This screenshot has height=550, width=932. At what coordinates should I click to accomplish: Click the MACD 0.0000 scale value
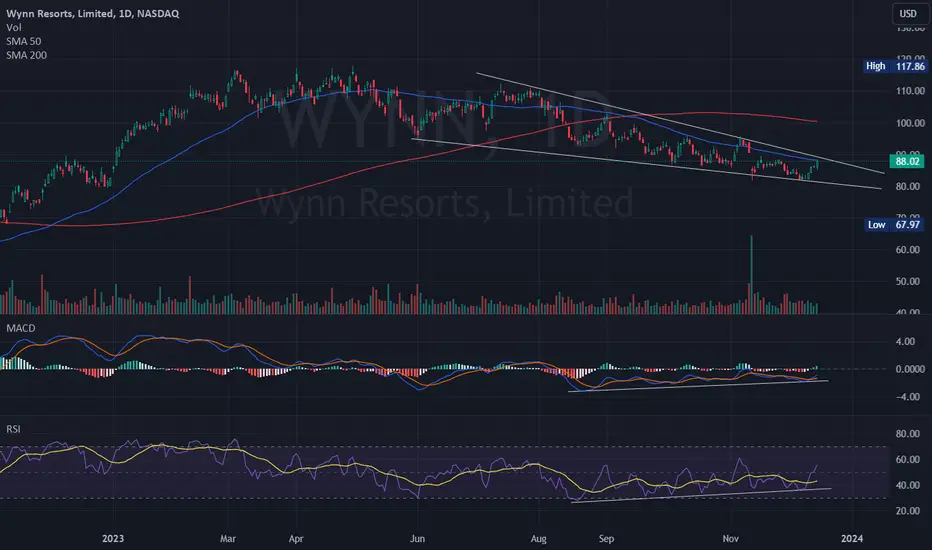pyautogui.click(x=910, y=369)
